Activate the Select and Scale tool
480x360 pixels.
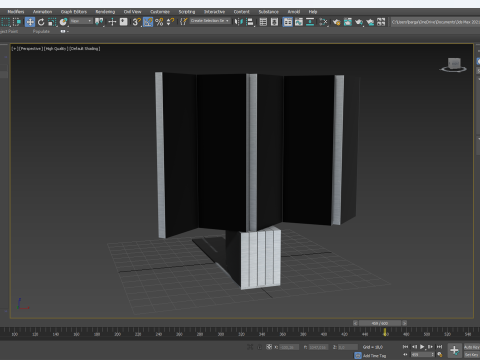(x=52, y=22)
